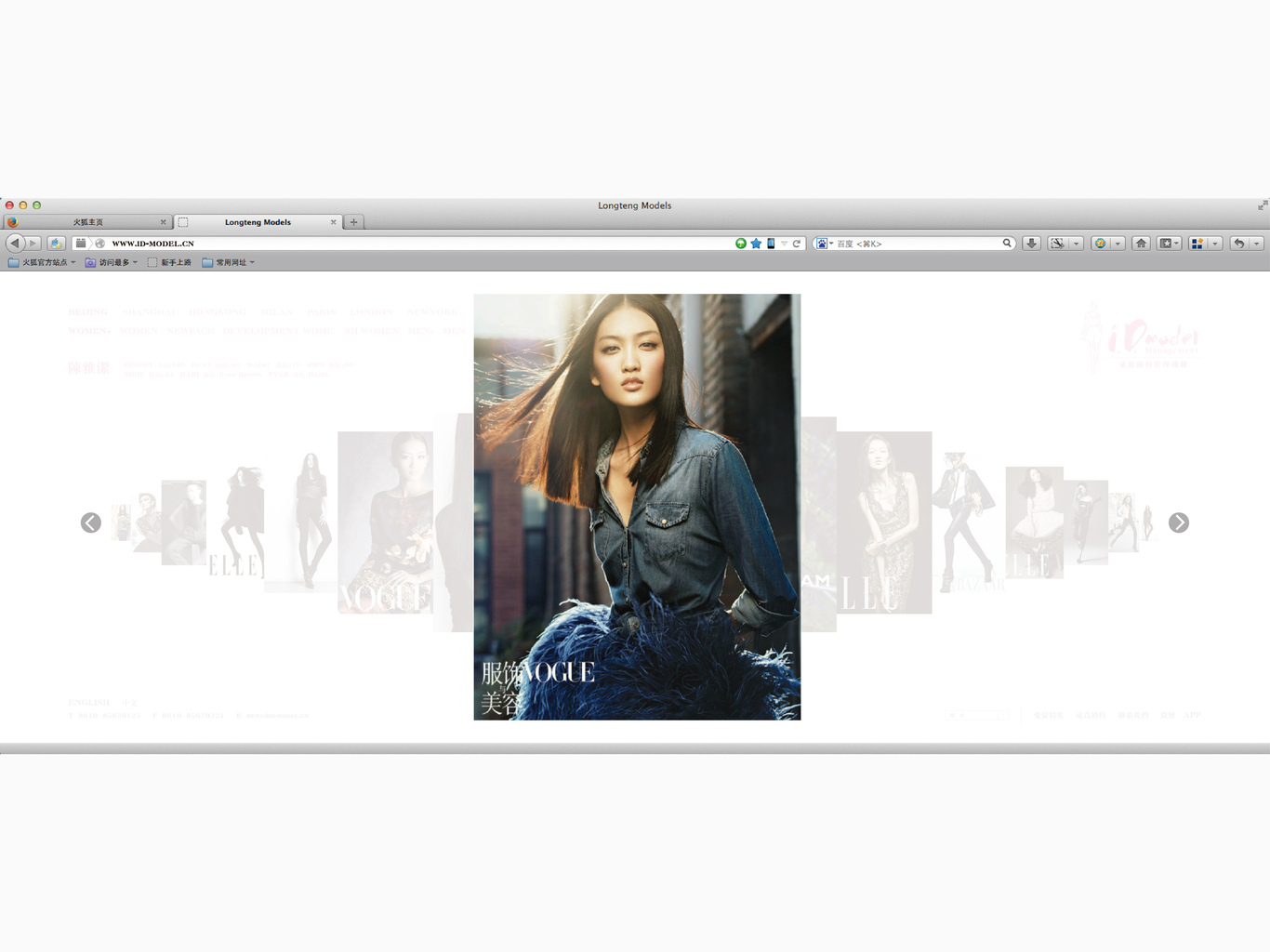
Task: Close the Longteng Models tab
Action: pyautogui.click(x=333, y=222)
